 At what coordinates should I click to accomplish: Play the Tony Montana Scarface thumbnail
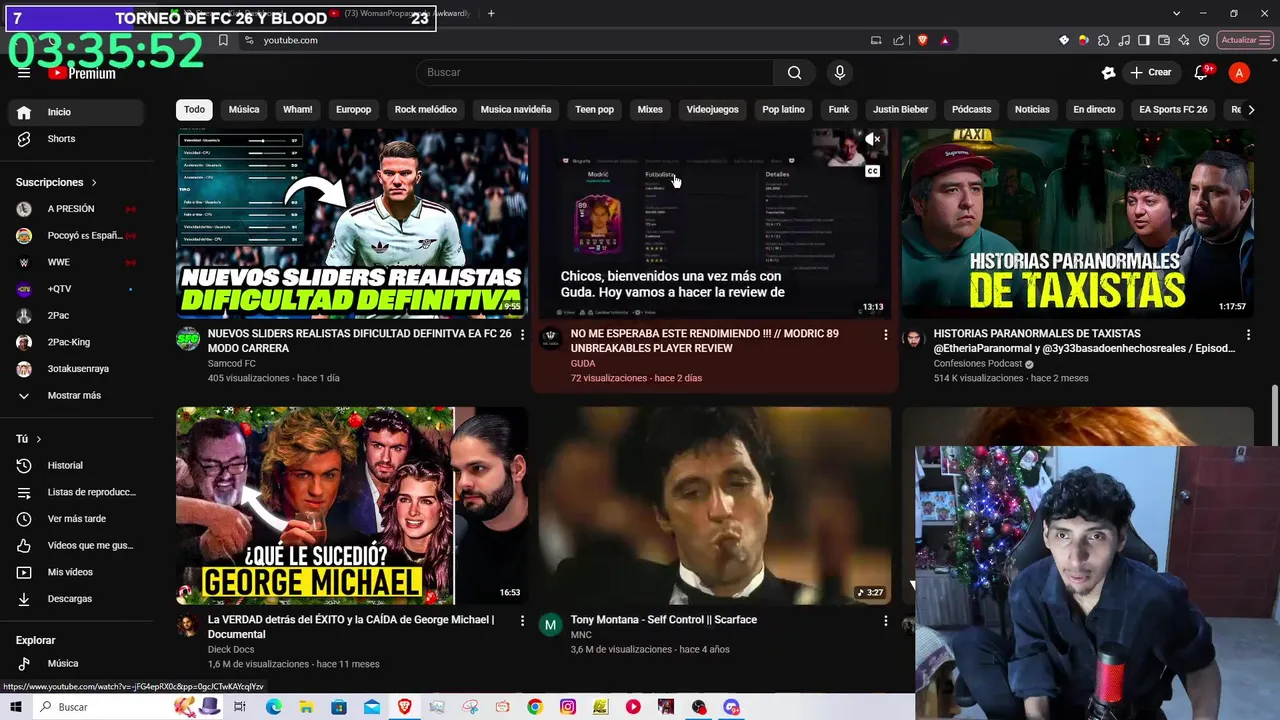click(715, 505)
